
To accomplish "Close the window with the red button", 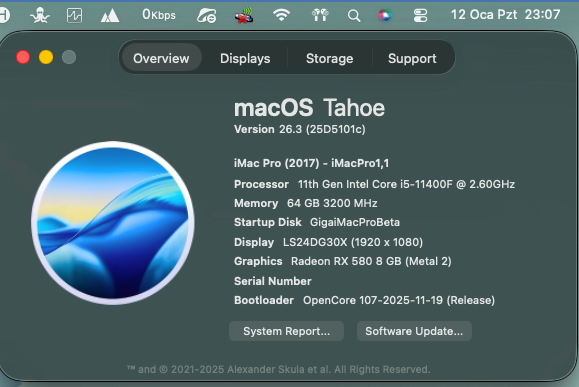I will [x=23, y=57].
